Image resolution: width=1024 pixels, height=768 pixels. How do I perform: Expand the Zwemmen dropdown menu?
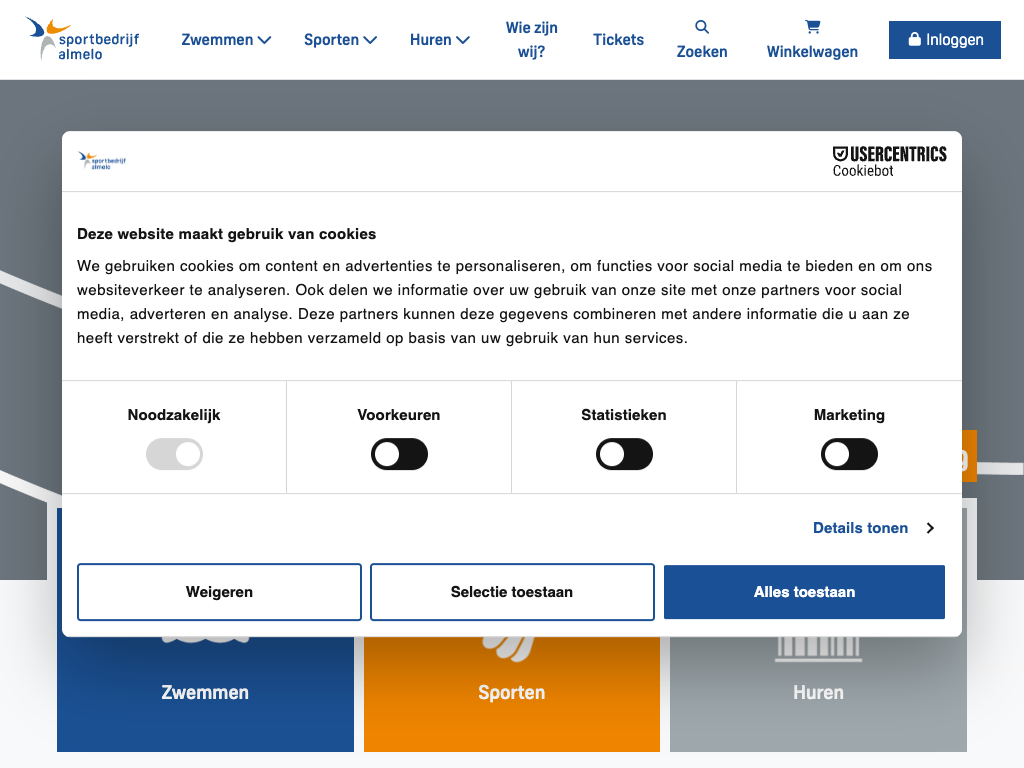pos(226,40)
